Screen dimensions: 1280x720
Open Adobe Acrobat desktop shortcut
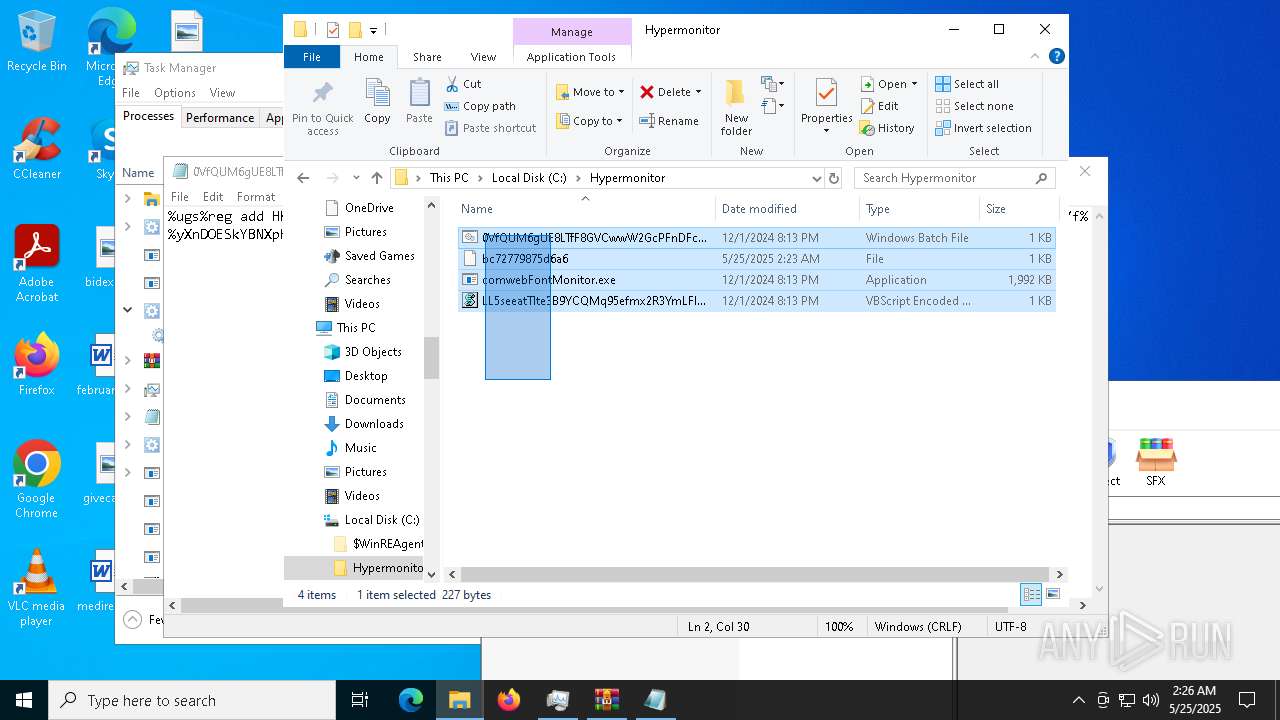coord(37,264)
